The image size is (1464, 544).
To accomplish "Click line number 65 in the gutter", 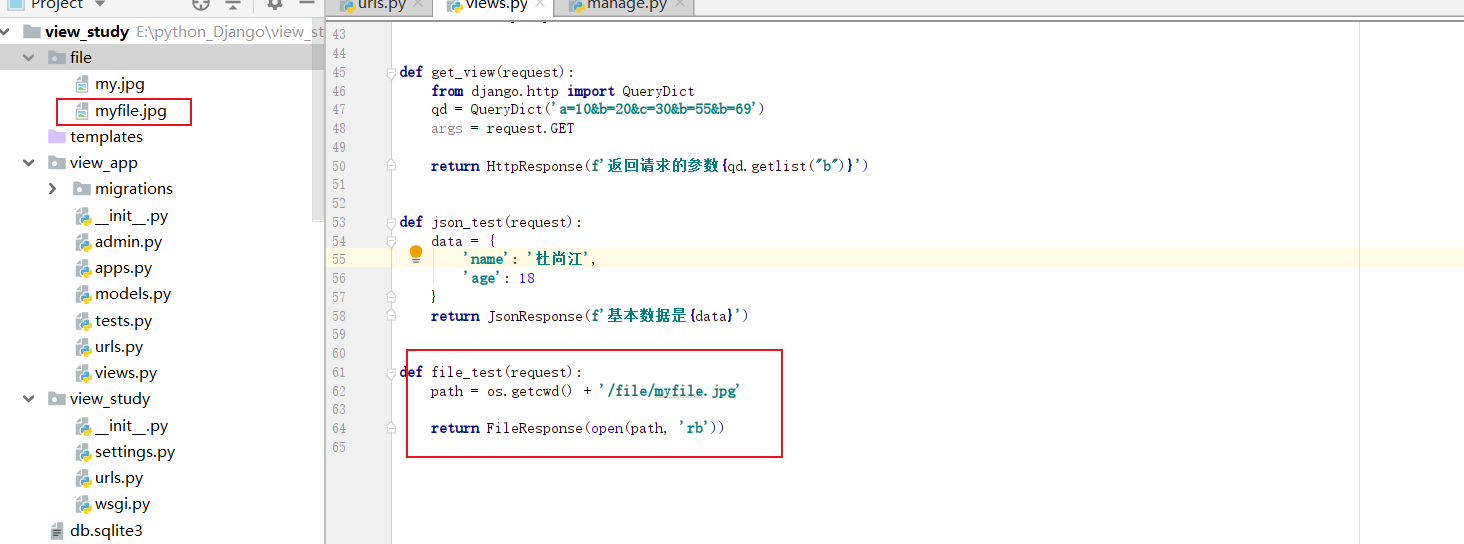I will point(338,447).
